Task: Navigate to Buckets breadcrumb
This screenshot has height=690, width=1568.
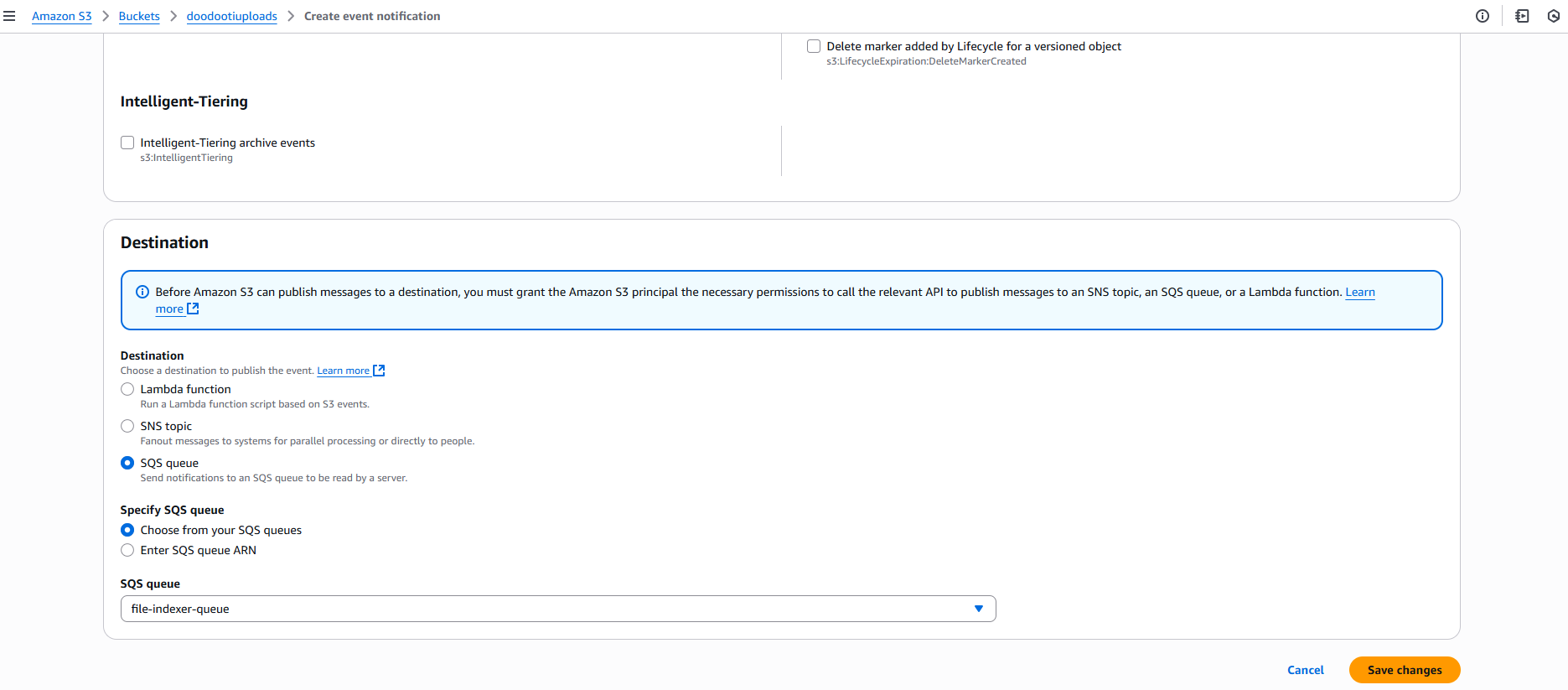Action: (139, 16)
